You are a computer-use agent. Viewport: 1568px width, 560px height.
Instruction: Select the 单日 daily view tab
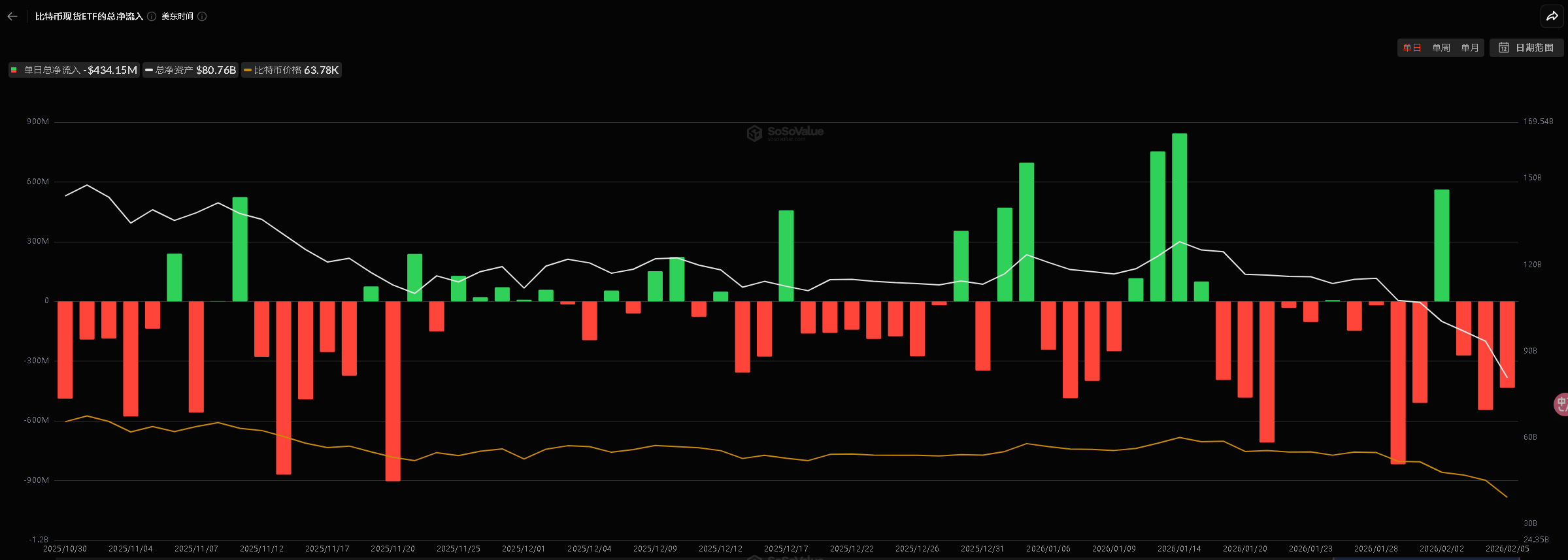(x=1412, y=48)
